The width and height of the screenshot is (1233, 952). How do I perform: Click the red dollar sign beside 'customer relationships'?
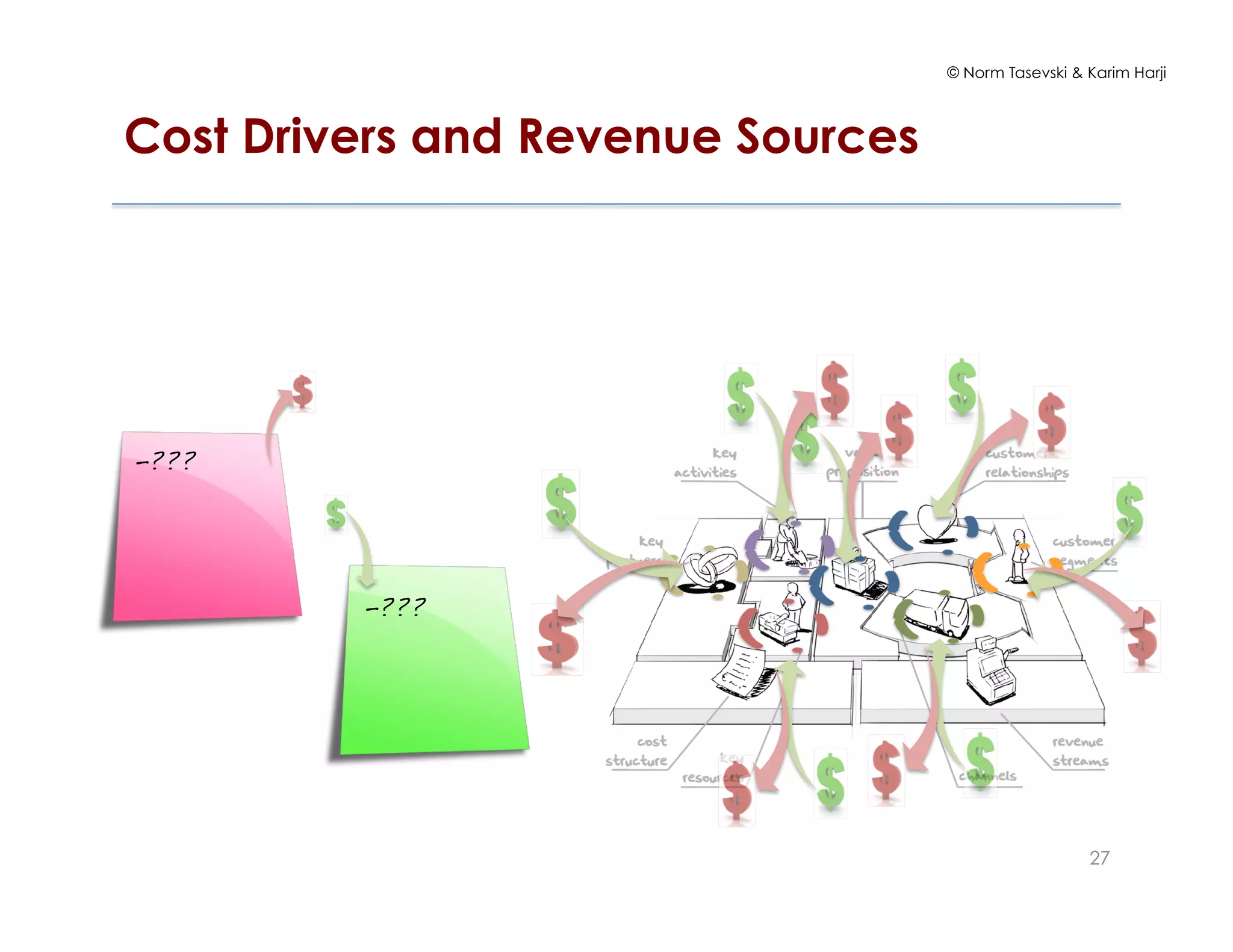(x=1051, y=422)
